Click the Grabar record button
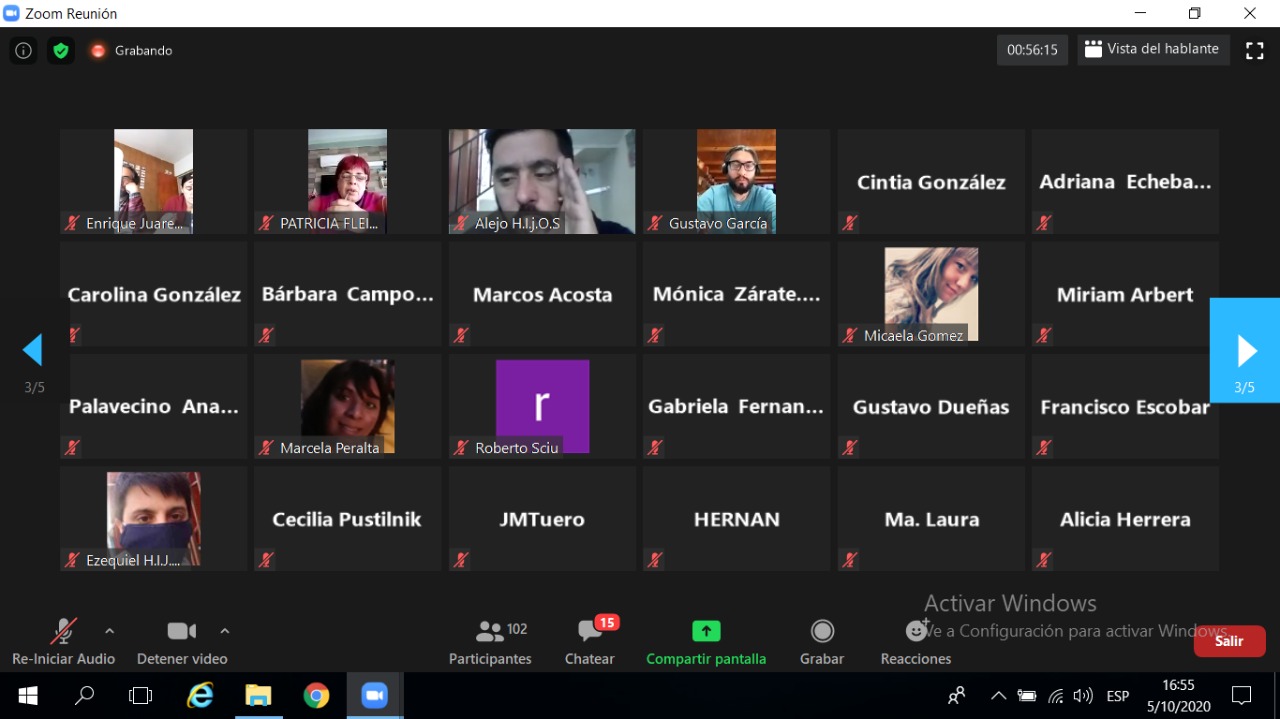This screenshot has height=719, width=1280. pos(822,642)
